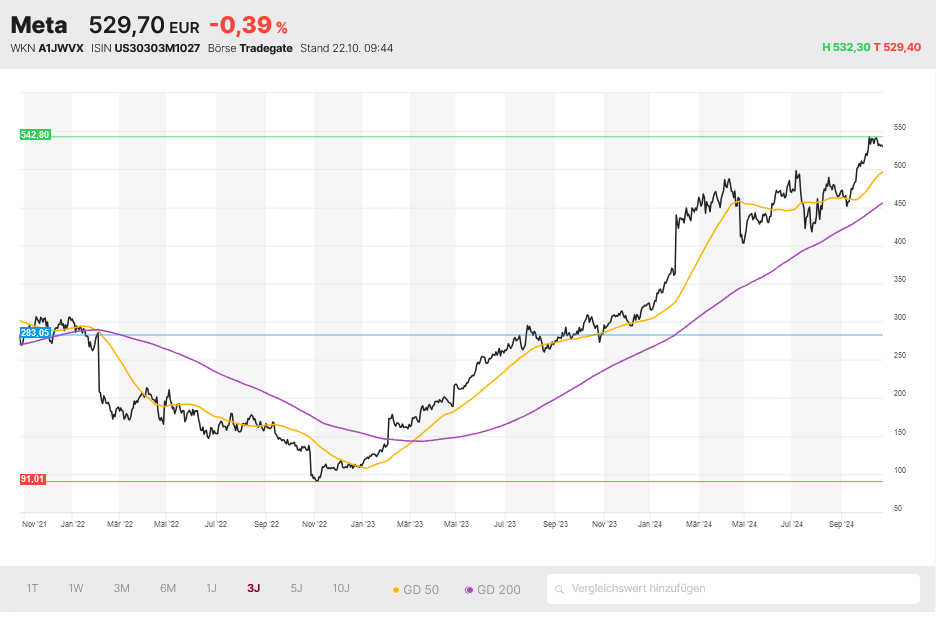939x622 pixels.
Task: Click the Nov '23 axis label
Action: click(x=604, y=524)
